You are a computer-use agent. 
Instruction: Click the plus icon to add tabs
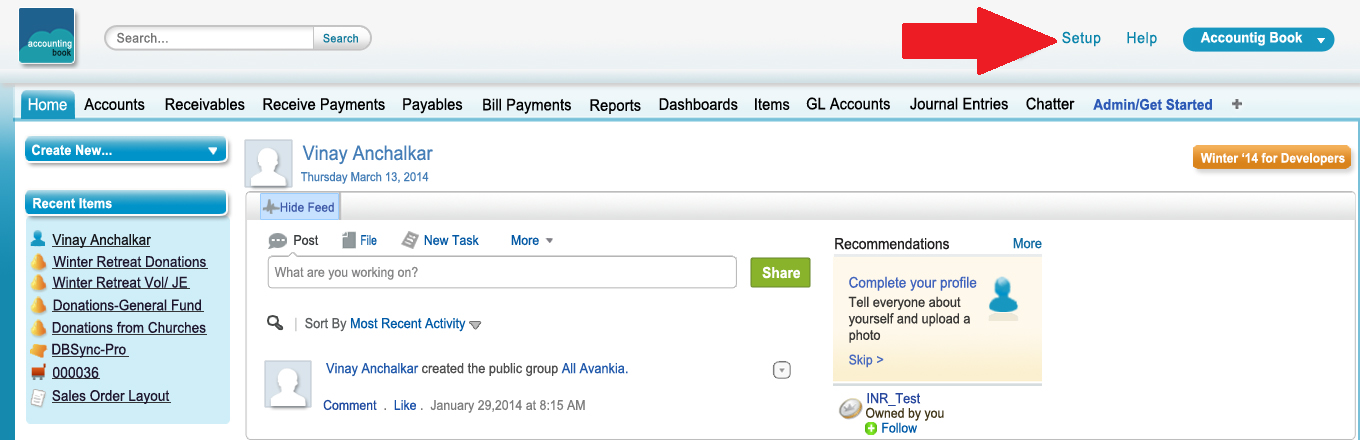(x=1237, y=104)
